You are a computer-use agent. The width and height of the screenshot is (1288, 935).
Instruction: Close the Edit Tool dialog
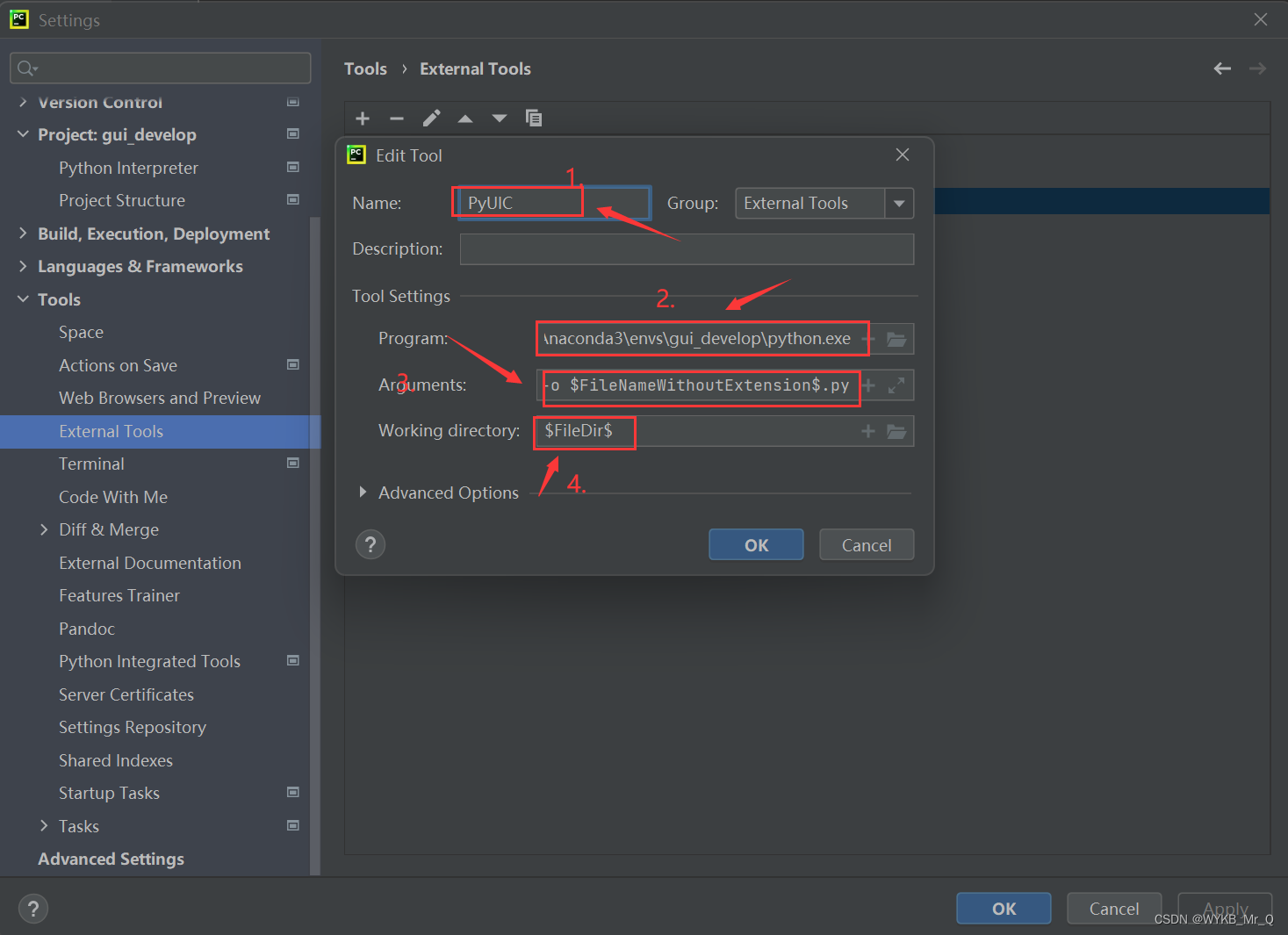click(902, 155)
